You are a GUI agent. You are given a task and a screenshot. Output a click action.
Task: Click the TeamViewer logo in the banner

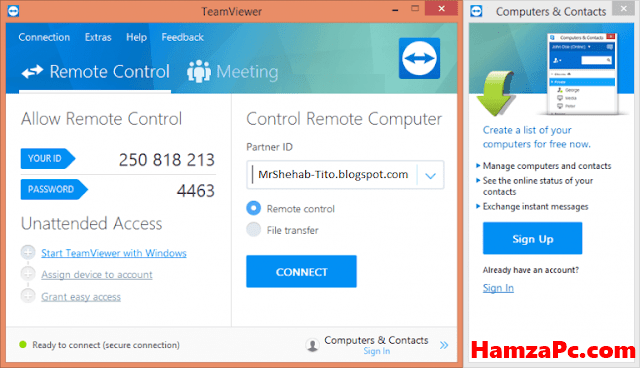(x=419, y=58)
